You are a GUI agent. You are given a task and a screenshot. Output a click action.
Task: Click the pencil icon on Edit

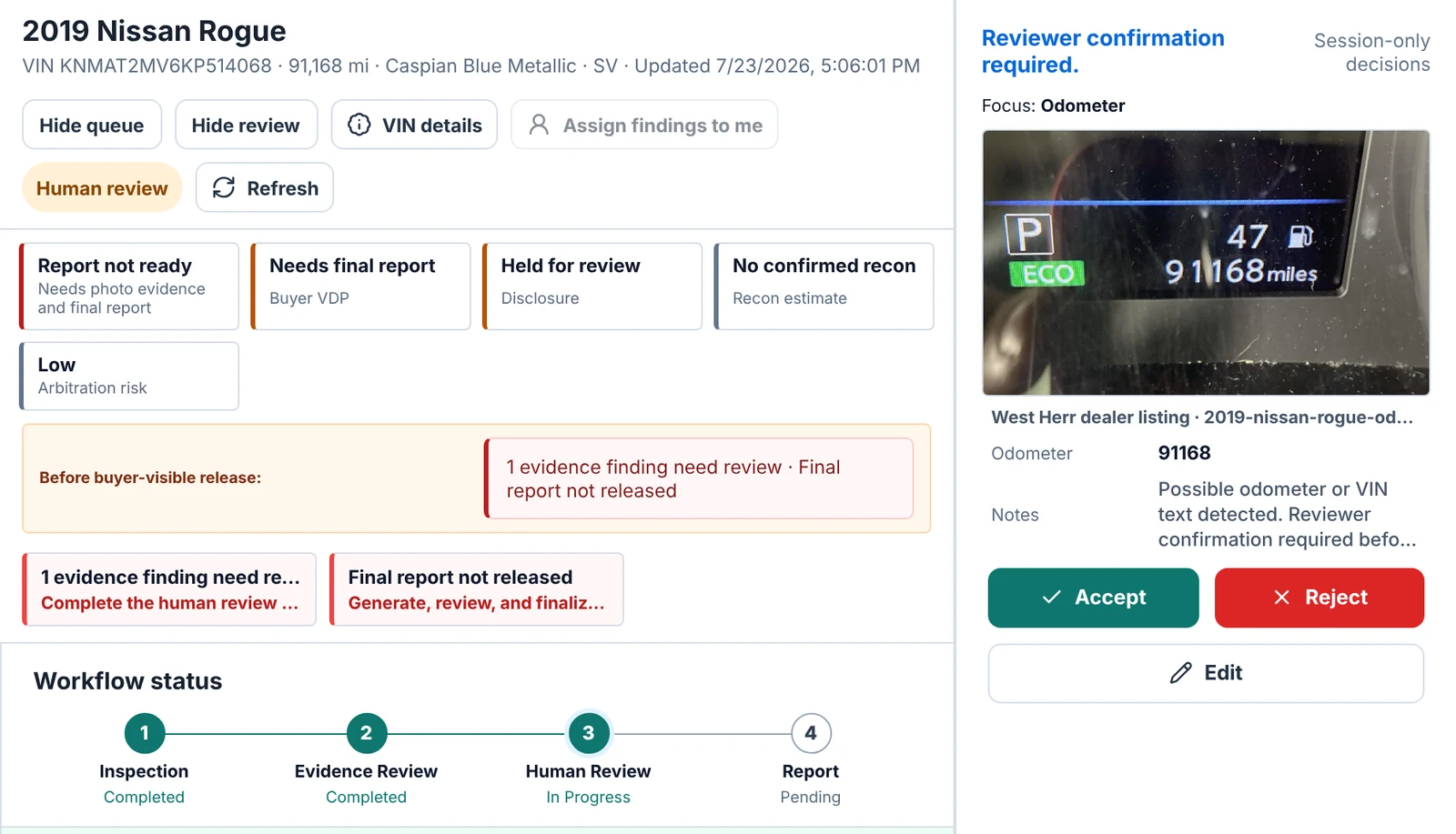(x=1180, y=673)
